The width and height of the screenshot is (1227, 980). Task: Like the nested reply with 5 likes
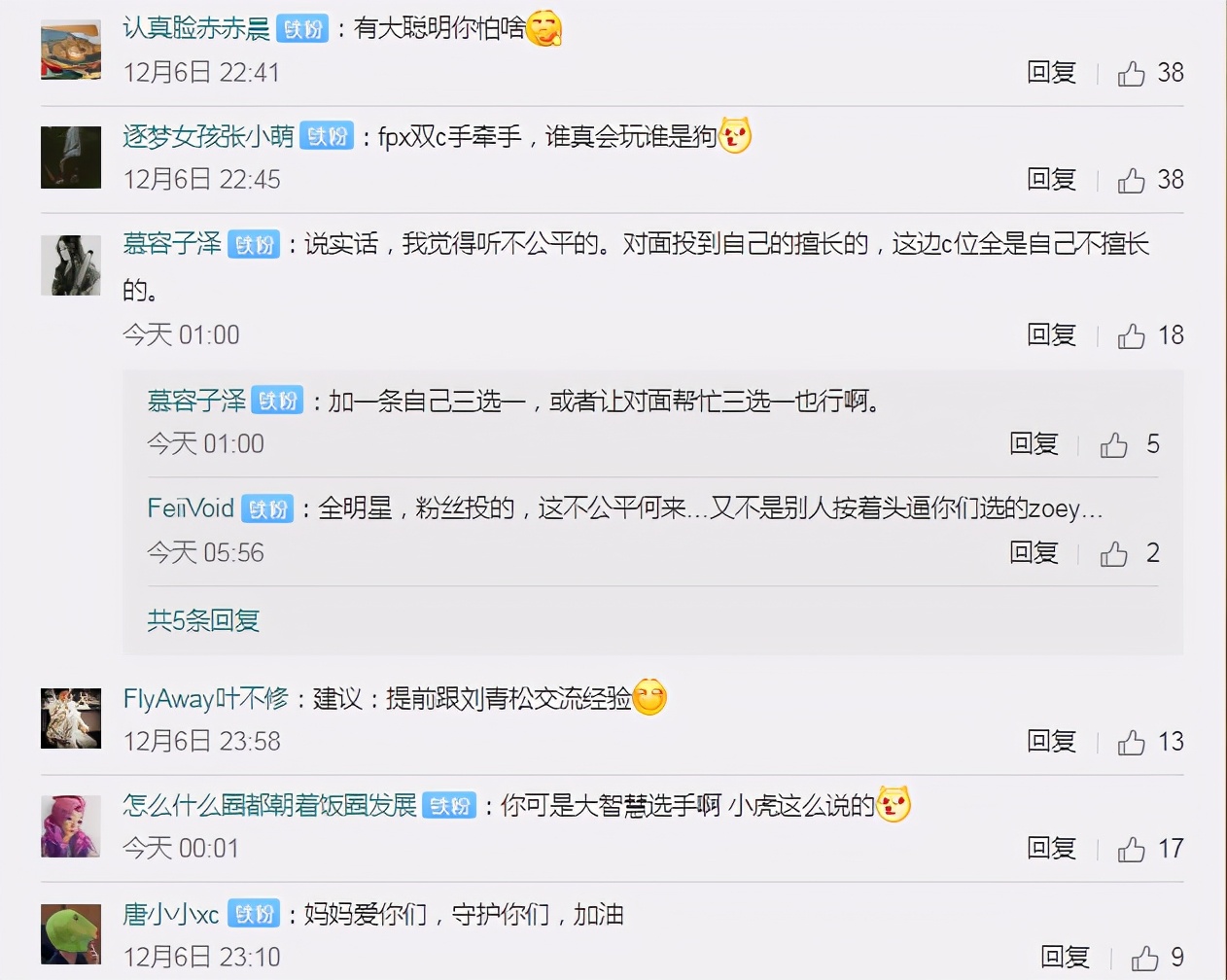(x=1113, y=444)
